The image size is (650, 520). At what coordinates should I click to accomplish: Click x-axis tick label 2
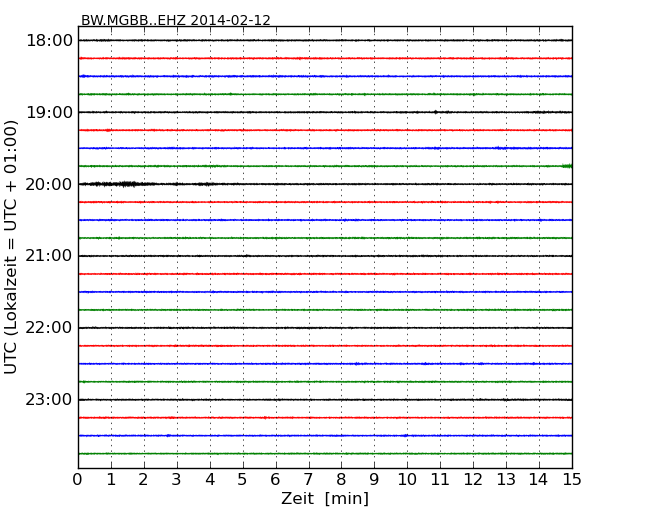[144, 480]
